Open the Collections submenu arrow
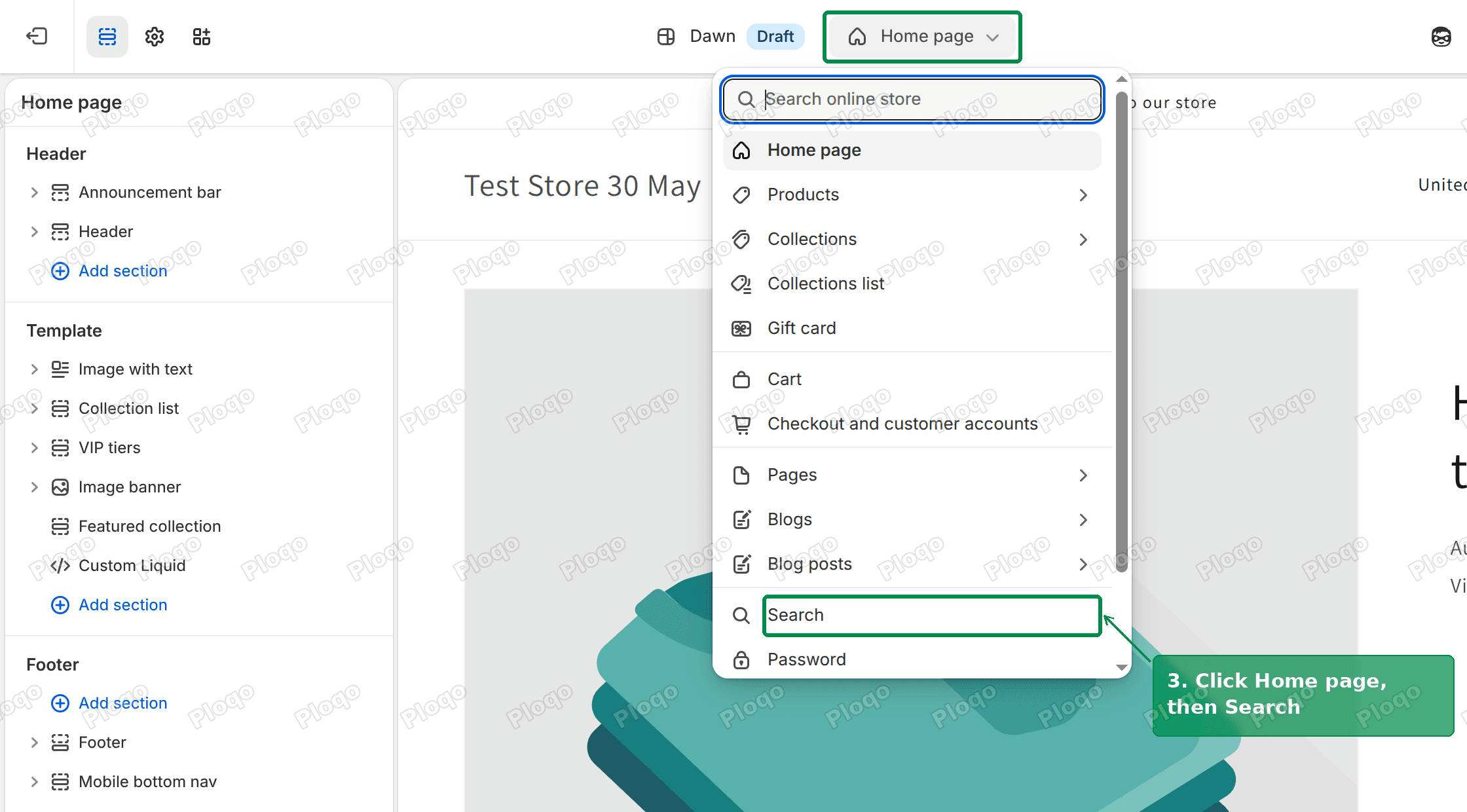Viewport: 1467px width, 812px height. click(1083, 240)
